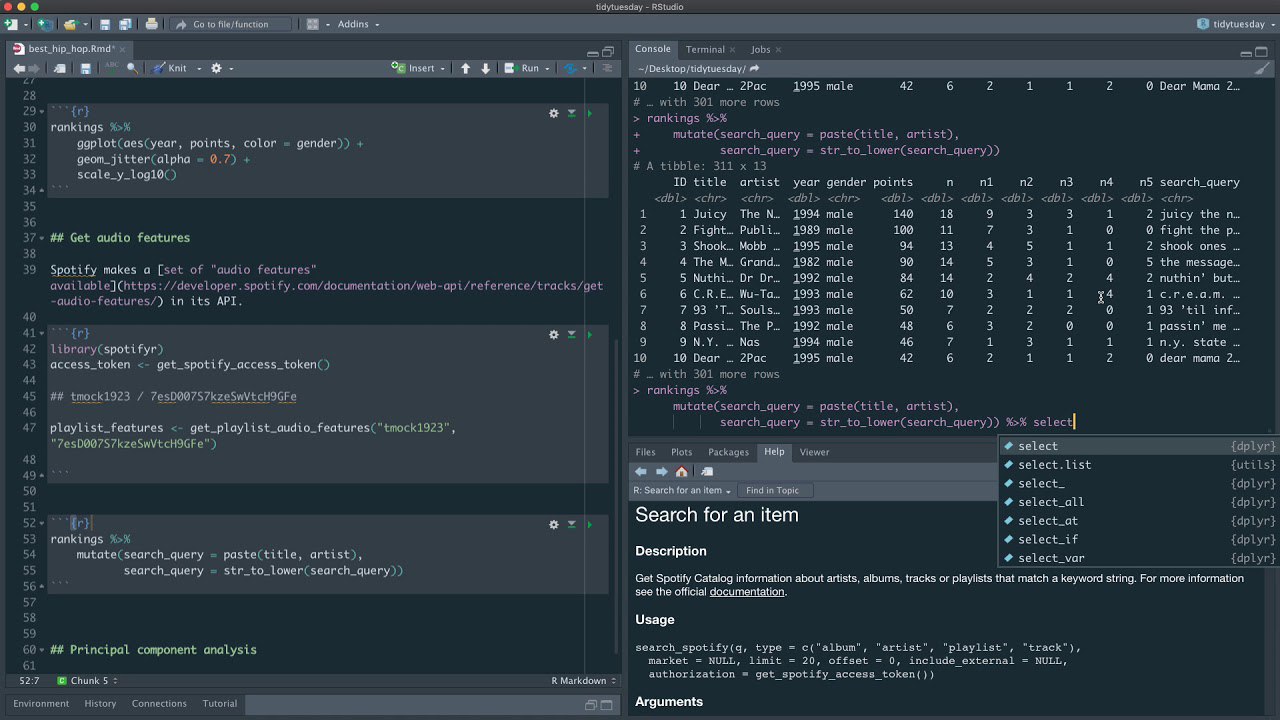Run the current chunk starting line 52
This screenshot has width=1280, height=720.
pyautogui.click(x=589, y=524)
